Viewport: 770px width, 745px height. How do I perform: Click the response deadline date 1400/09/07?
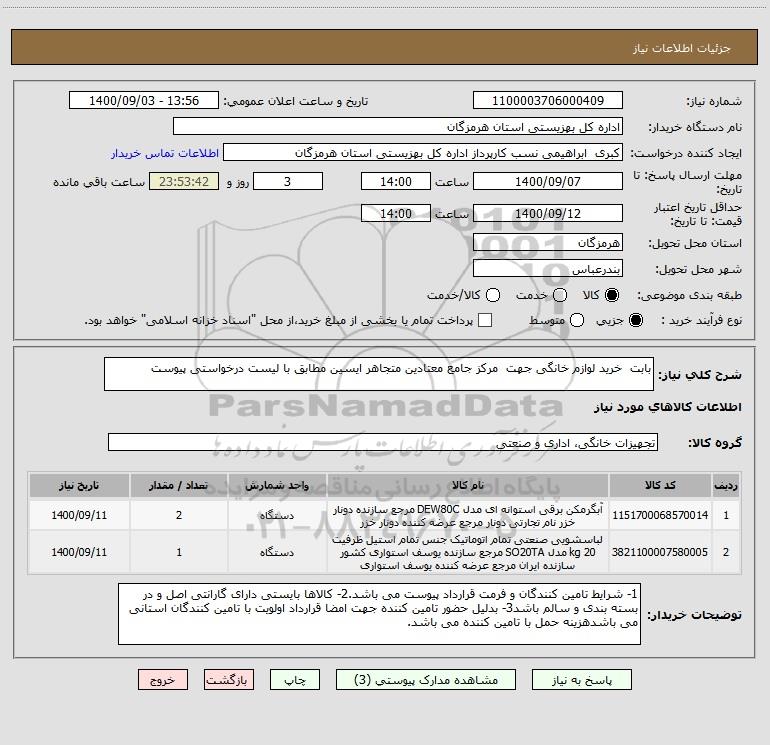pyautogui.click(x=548, y=182)
